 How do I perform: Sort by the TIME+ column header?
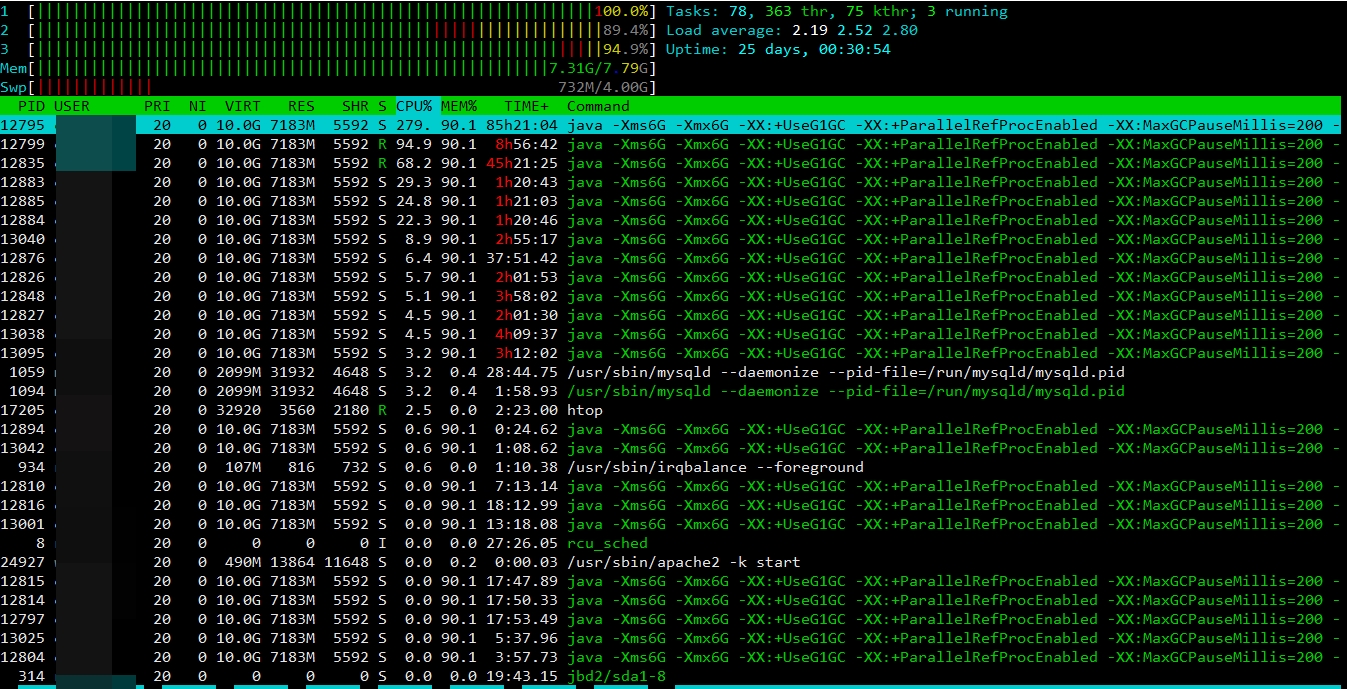point(526,106)
